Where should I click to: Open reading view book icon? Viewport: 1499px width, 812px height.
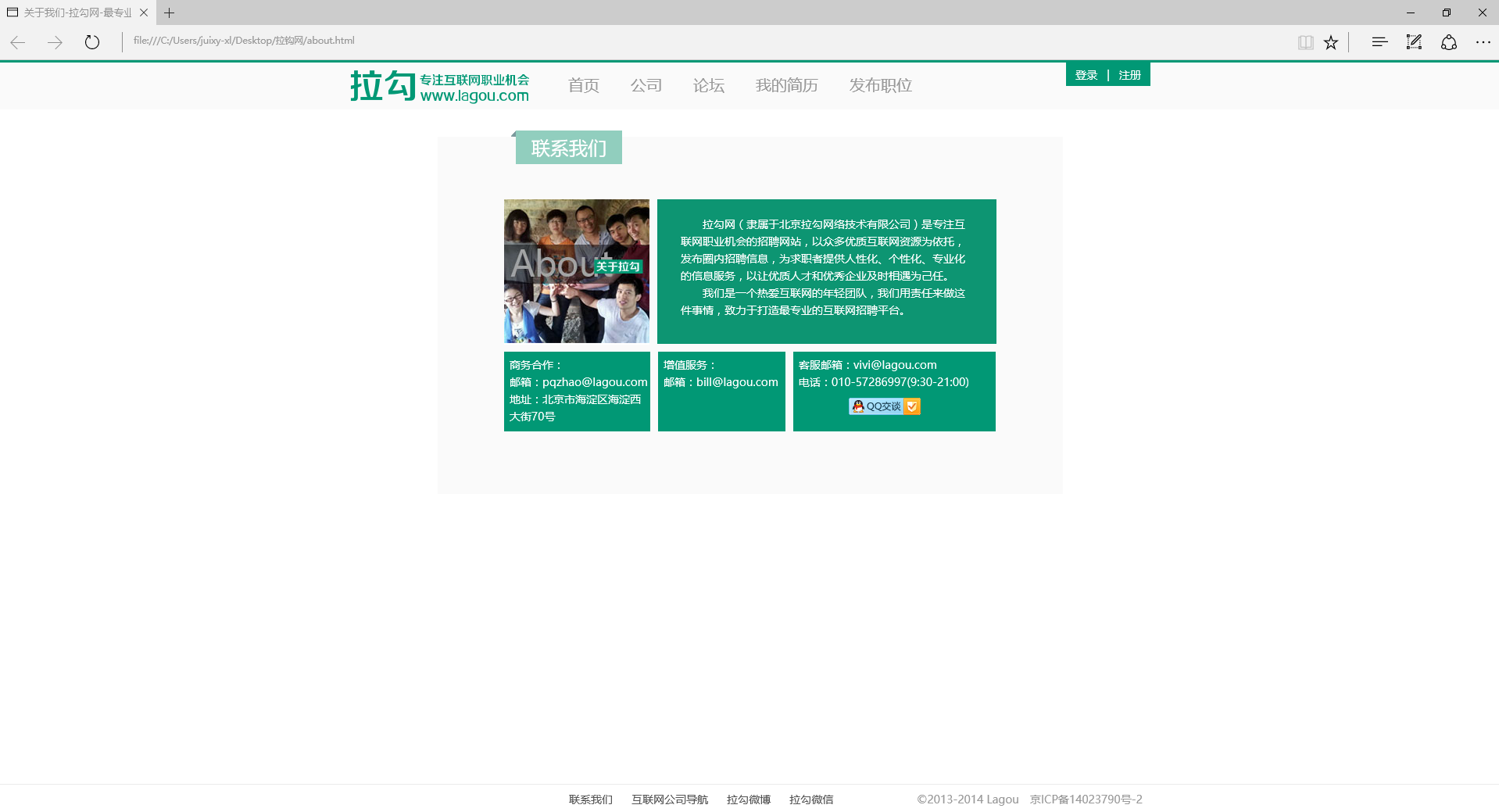tap(1305, 42)
